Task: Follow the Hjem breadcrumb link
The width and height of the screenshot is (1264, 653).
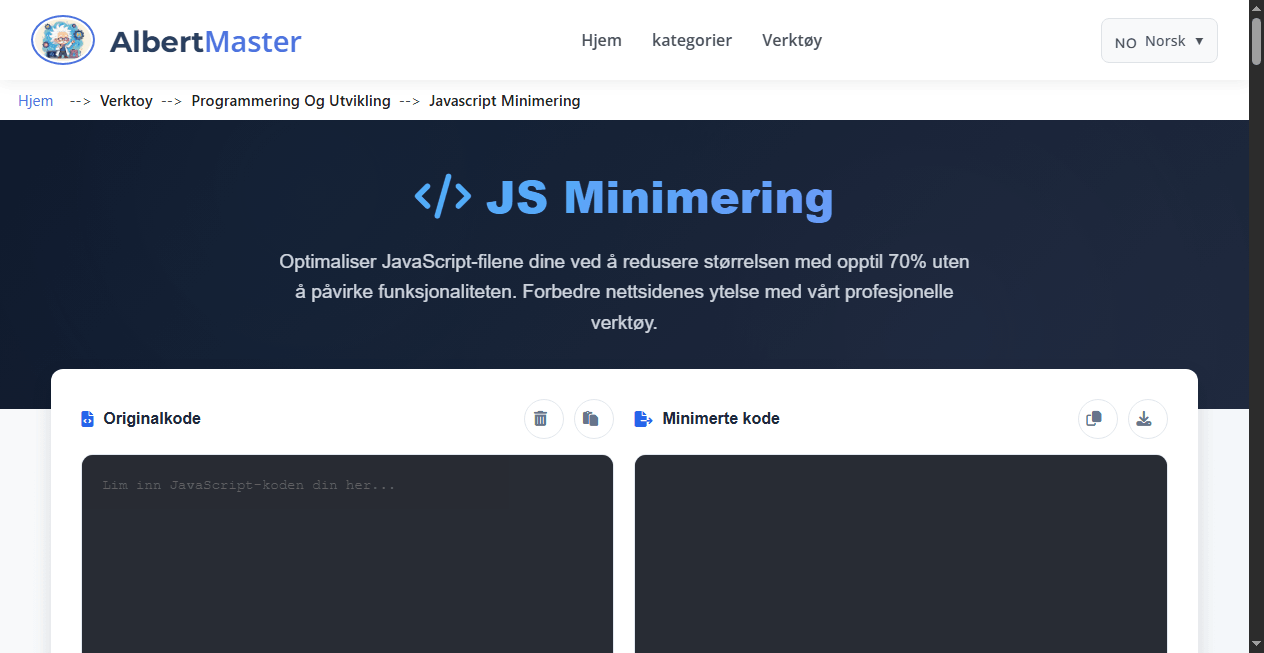Action: (35, 100)
